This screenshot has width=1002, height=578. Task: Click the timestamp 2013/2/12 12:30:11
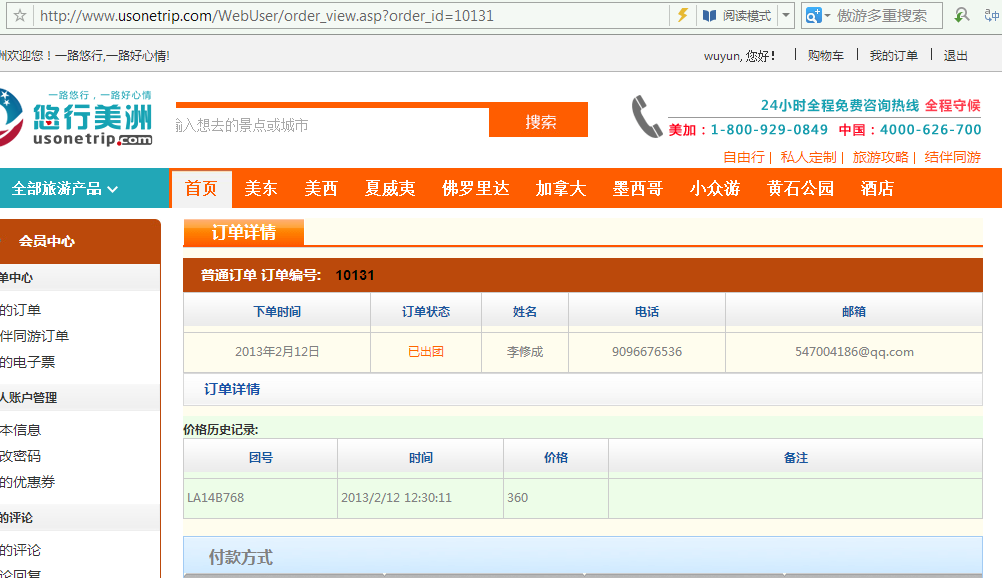click(396, 497)
